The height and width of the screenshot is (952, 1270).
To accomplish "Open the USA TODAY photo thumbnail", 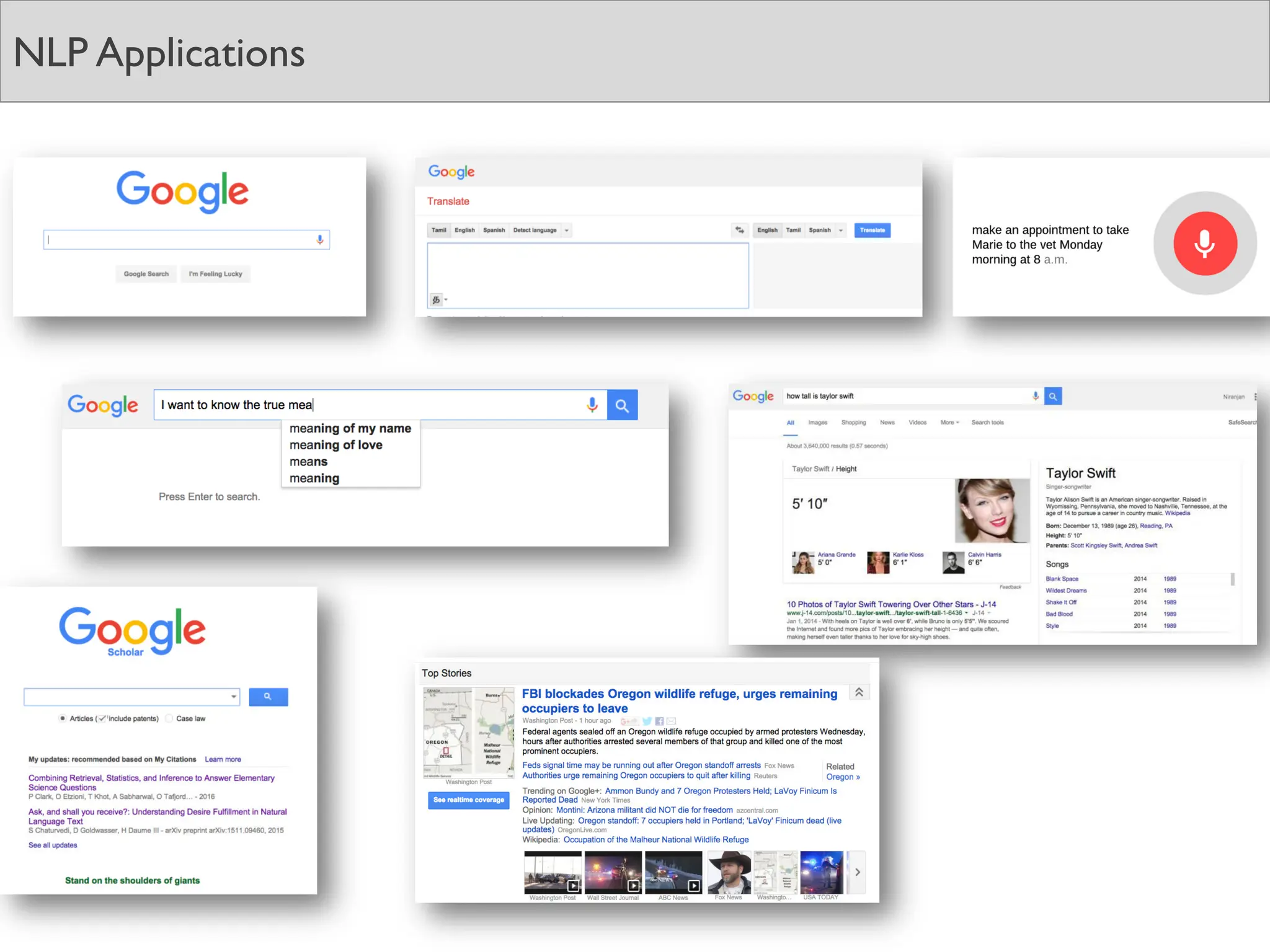I will [x=822, y=873].
